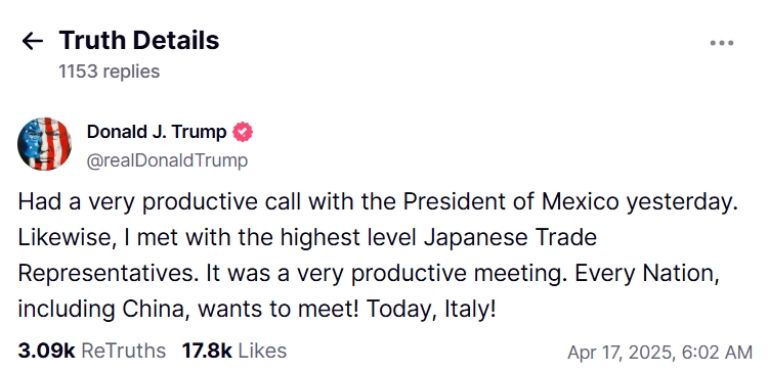Open the three-dot more options menu
Viewport: 768px width, 372px height.
[721, 43]
